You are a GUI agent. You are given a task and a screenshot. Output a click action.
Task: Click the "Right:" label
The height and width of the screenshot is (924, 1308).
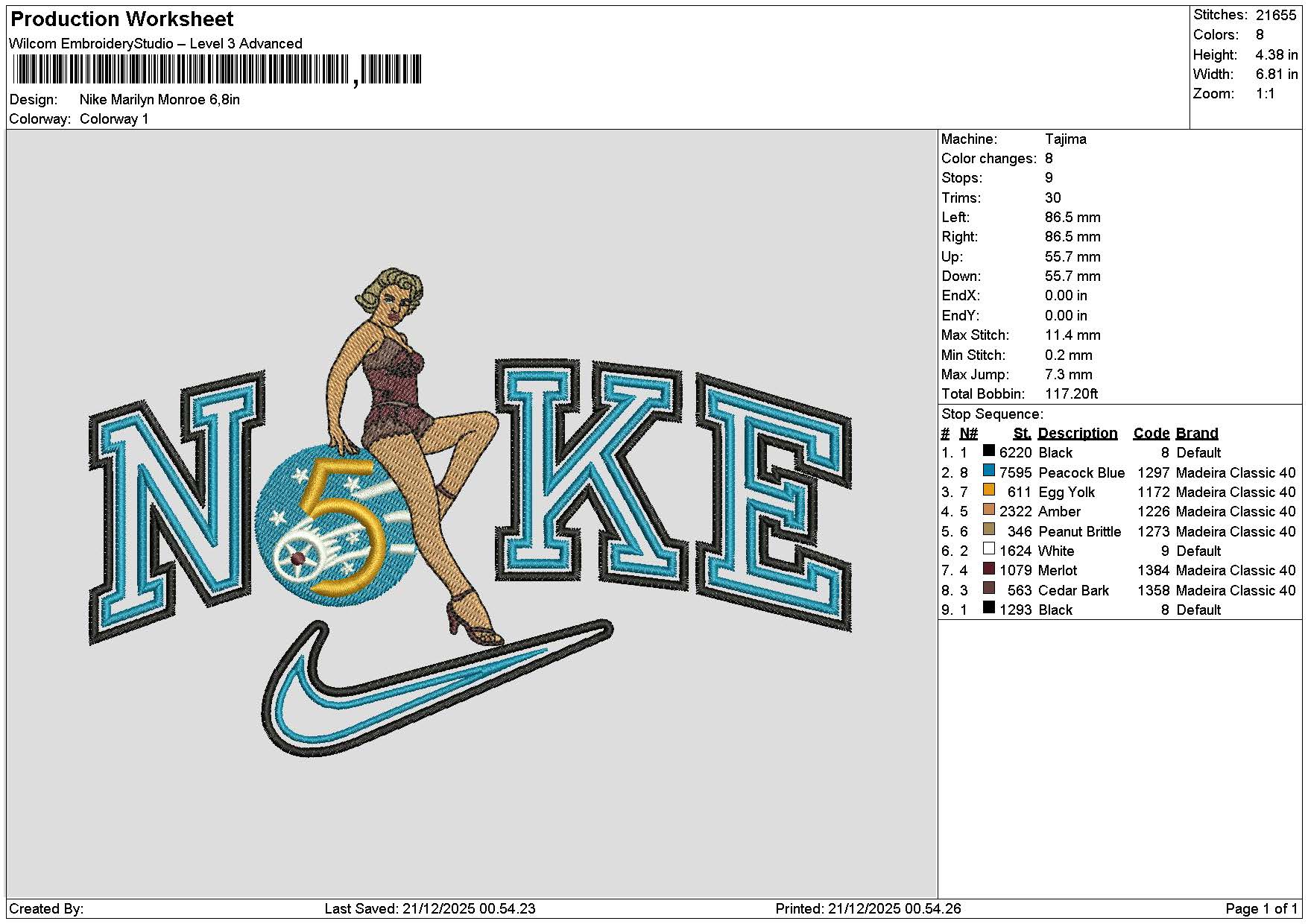point(960,237)
